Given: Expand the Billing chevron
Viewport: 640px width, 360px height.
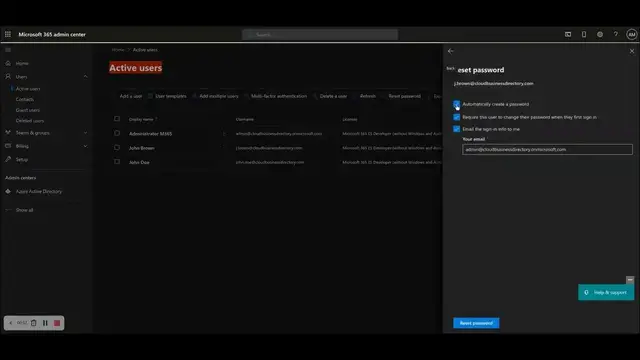Looking at the screenshot, I should [x=85, y=146].
